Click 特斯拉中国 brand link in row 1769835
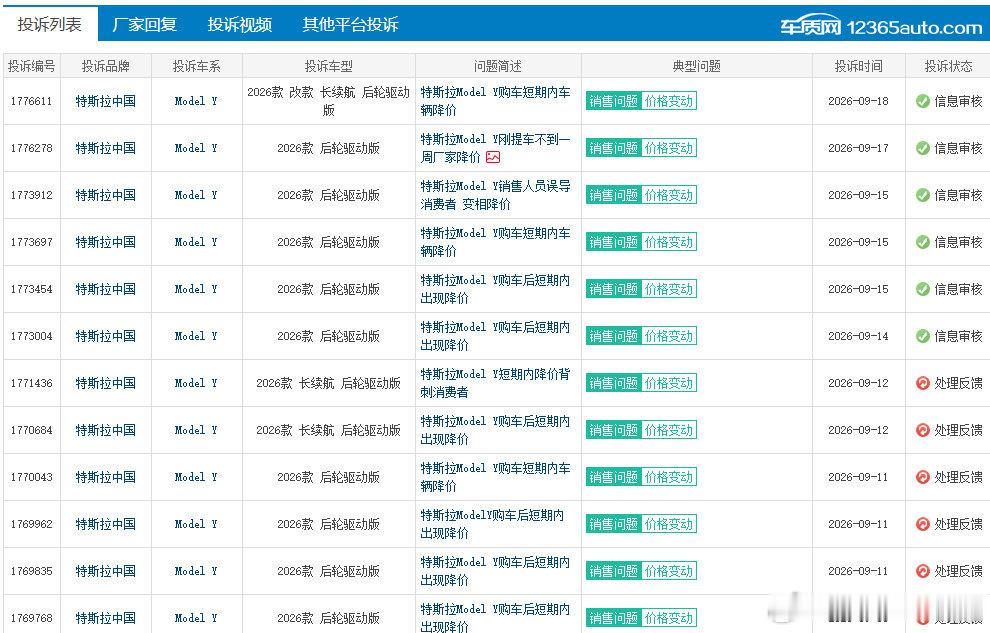This screenshot has width=990, height=633. click(105, 571)
